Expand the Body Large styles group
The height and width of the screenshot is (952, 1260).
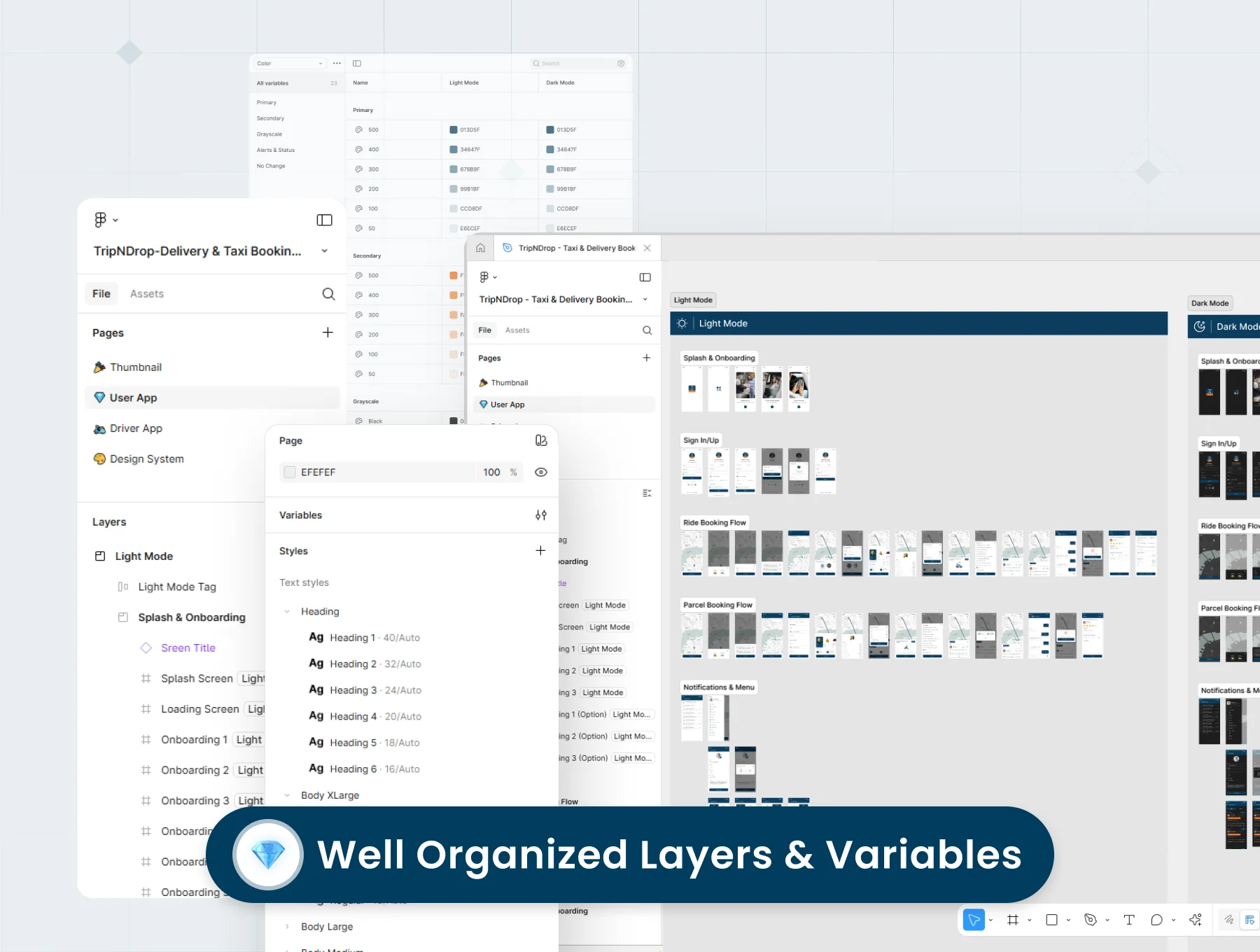point(287,927)
